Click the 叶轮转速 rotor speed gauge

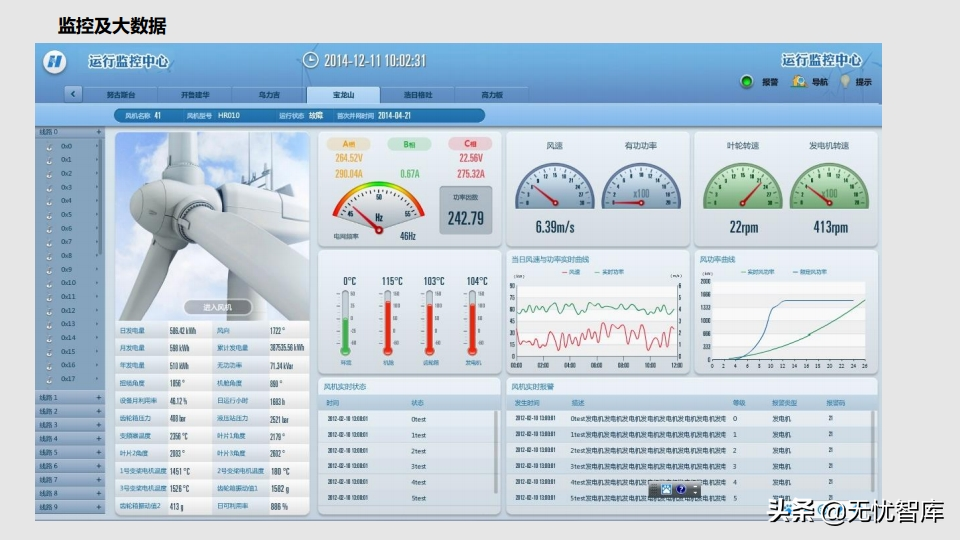point(743,187)
